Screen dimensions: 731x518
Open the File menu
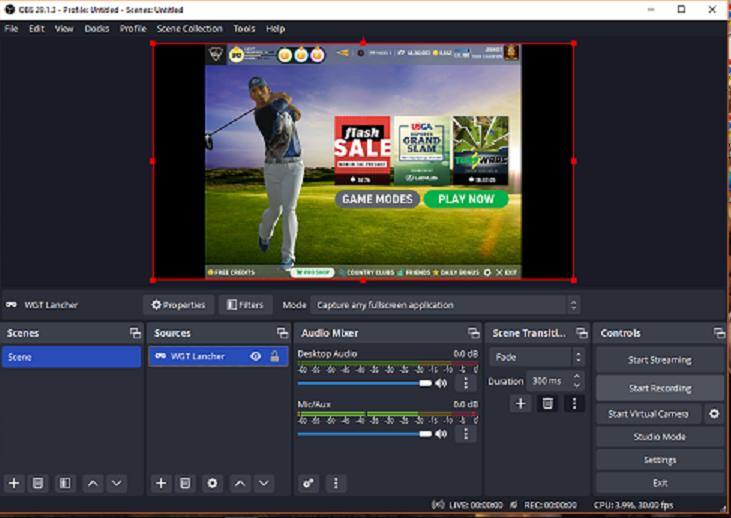pos(11,29)
